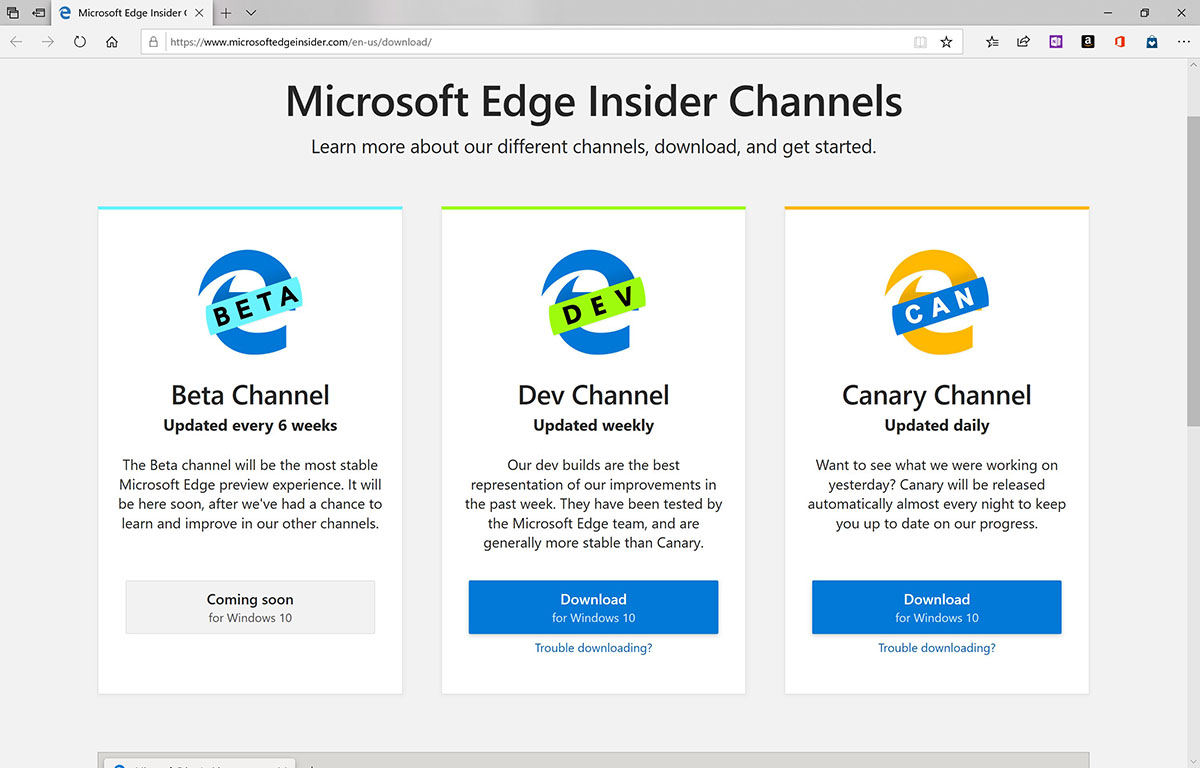The image size is (1200, 768).
Task: Click the Beta Channel heading
Action: [x=250, y=395]
